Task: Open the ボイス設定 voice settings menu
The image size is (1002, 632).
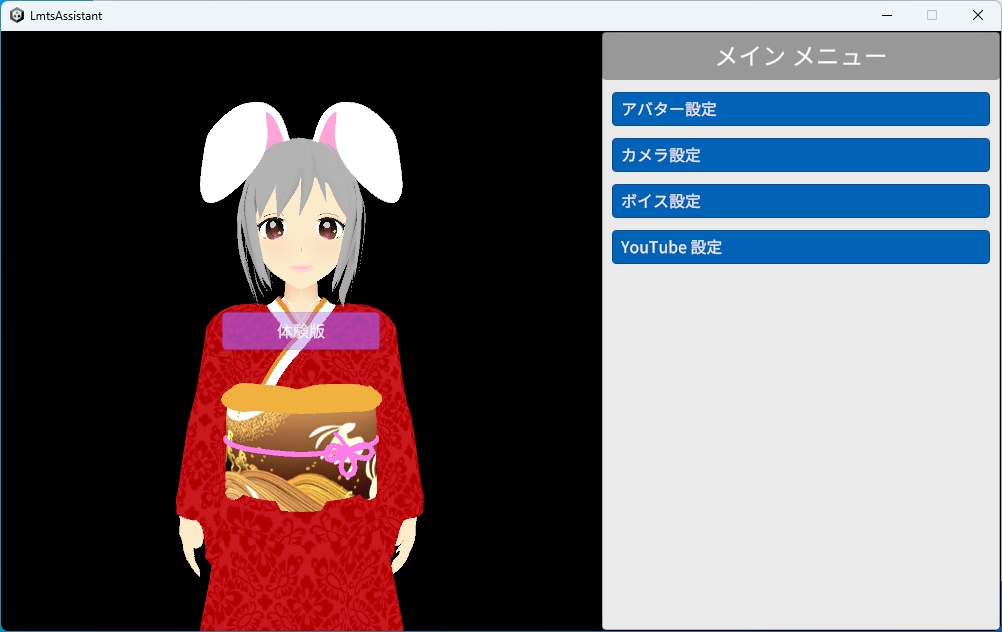Action: [800, 201]
